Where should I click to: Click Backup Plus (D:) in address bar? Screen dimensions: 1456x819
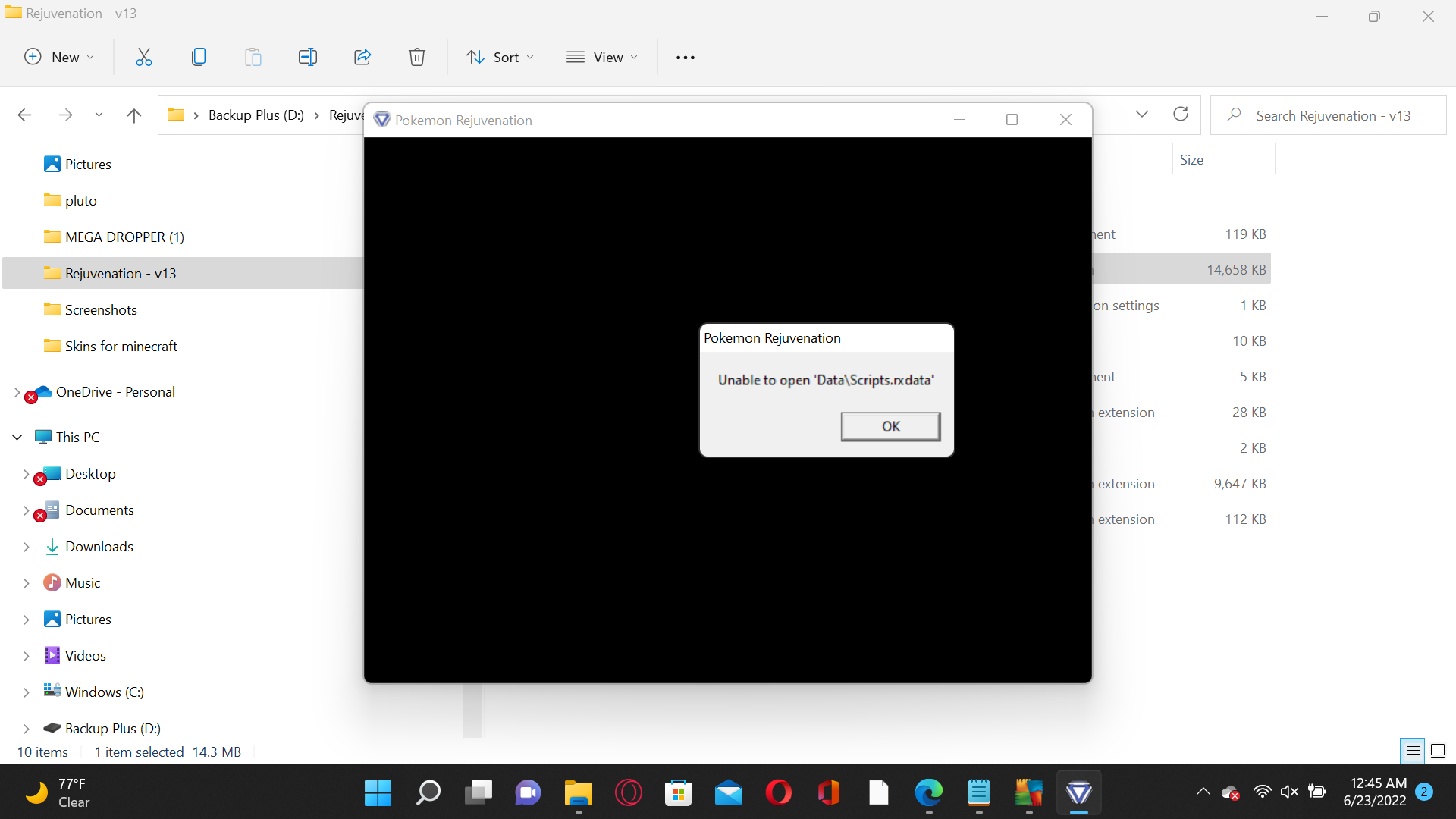(x=256, y=115)
